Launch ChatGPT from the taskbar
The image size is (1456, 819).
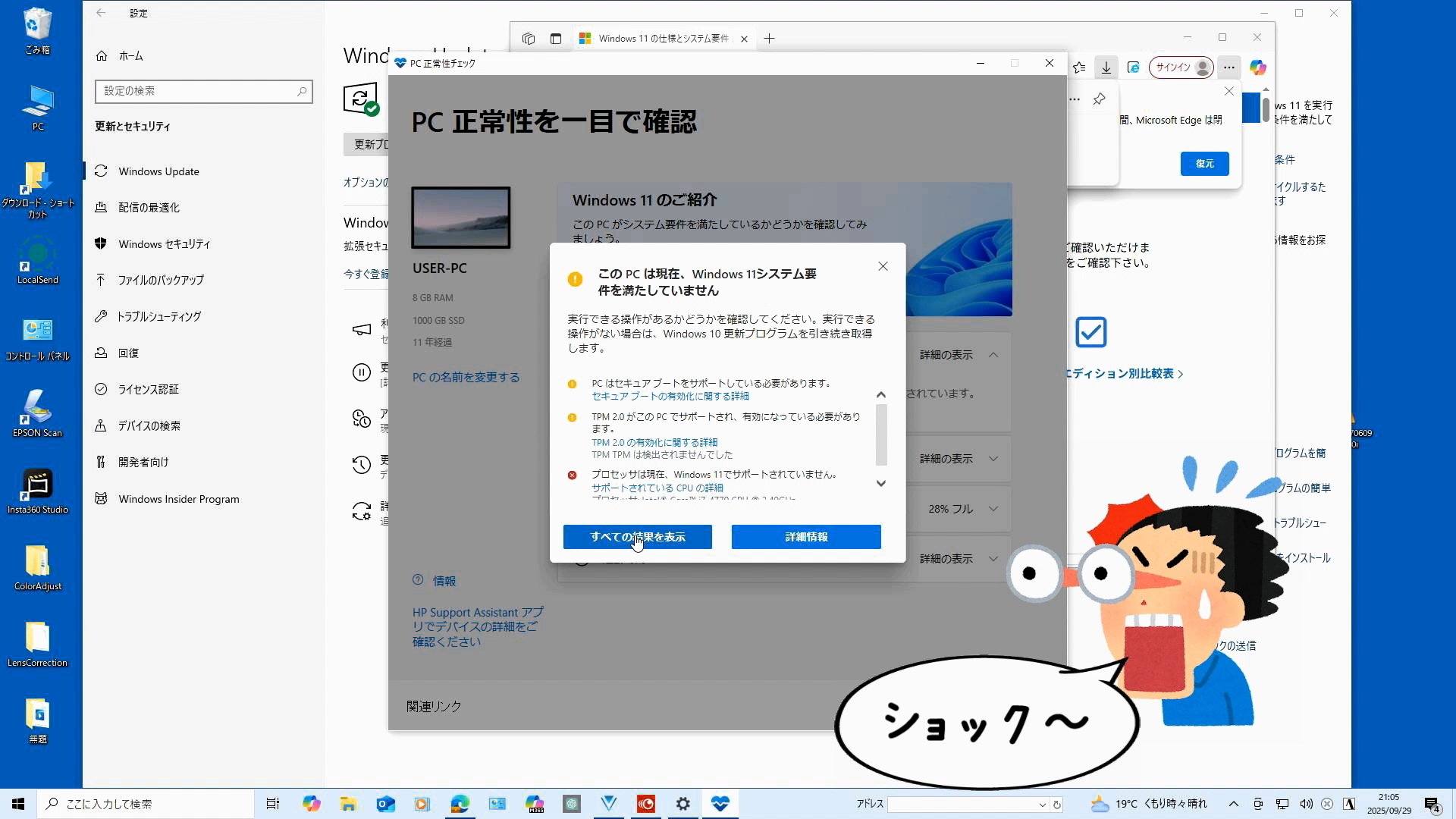pos(571,804)
